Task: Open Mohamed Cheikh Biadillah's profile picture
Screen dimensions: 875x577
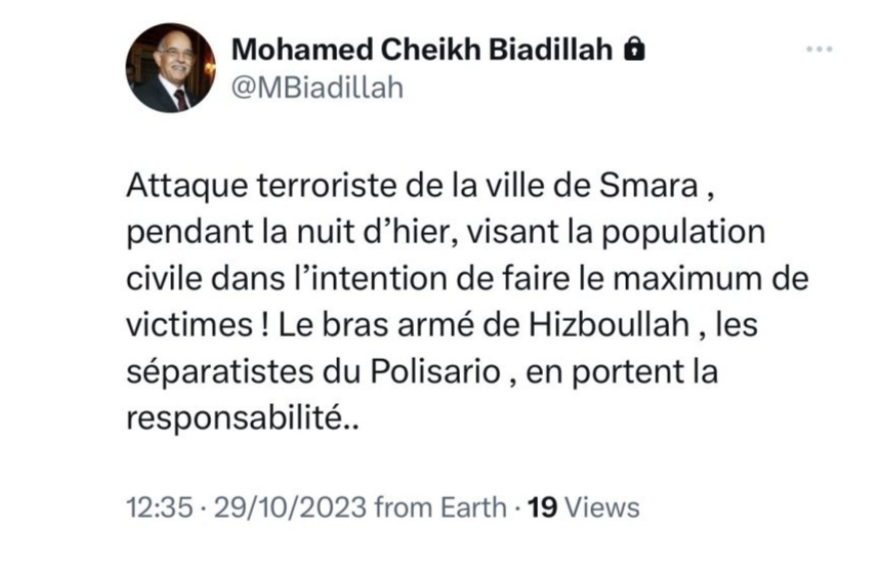Action: tap(170, 68)
